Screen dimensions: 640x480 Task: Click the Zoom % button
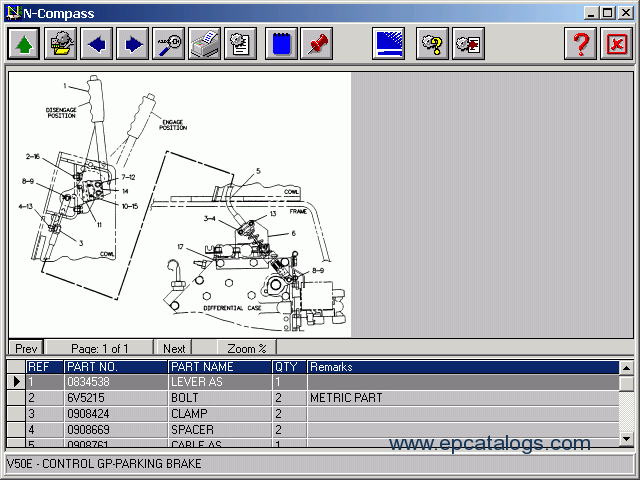(247, 348)
